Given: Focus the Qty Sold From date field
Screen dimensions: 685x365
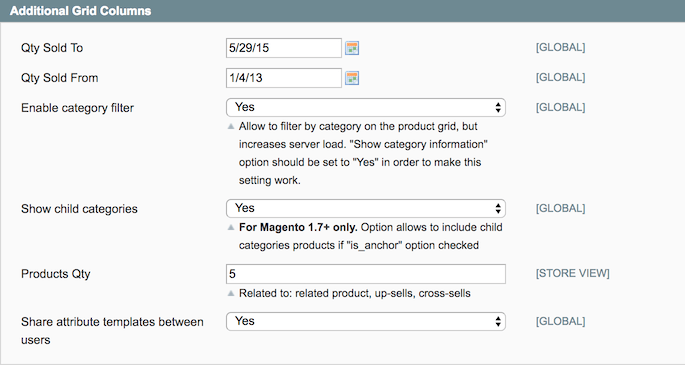Looking at the screenshot, I should (x=284, y=78).
